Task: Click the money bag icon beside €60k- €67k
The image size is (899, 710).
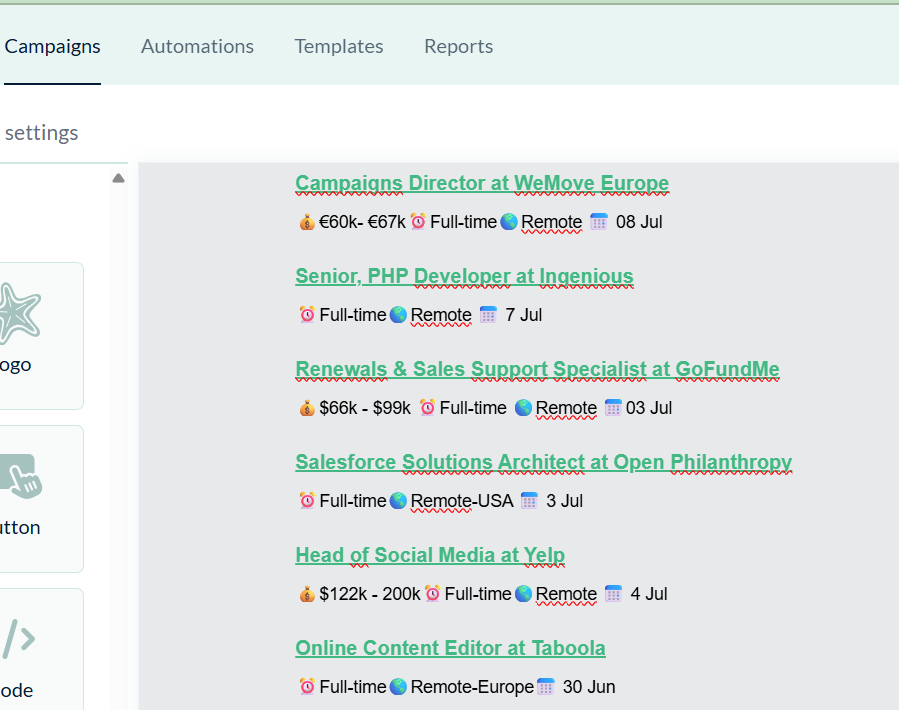Action: pos(307,222)
